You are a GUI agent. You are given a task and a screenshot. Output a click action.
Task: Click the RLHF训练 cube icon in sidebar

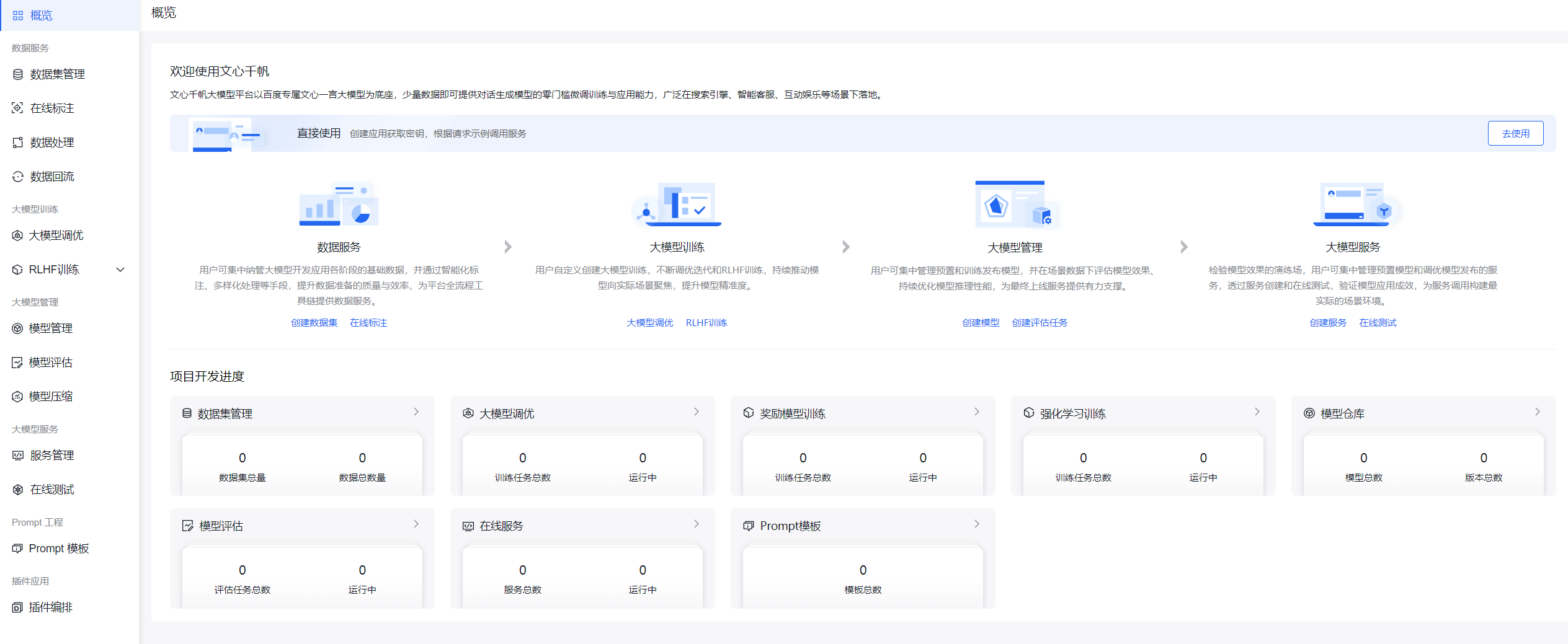pyautogui.click(x=17, y=270)
